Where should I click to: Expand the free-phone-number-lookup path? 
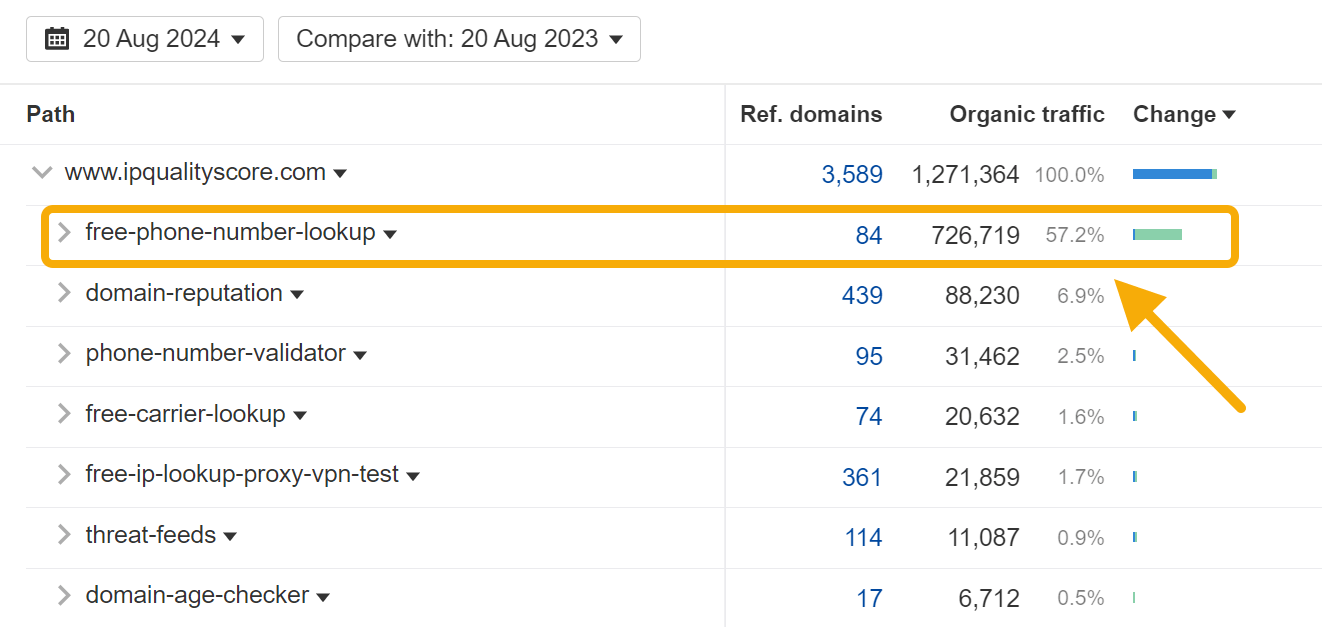(x=64, y=234)
